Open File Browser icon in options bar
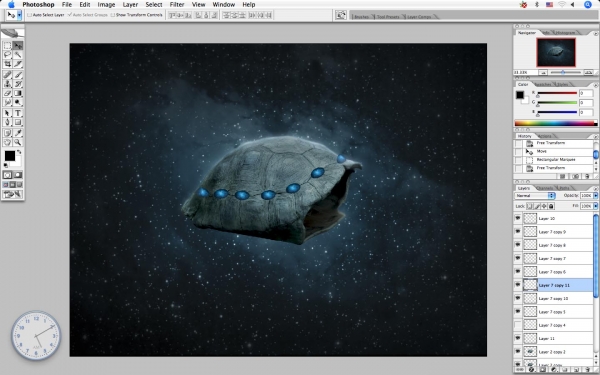 [x=341, y=15]
